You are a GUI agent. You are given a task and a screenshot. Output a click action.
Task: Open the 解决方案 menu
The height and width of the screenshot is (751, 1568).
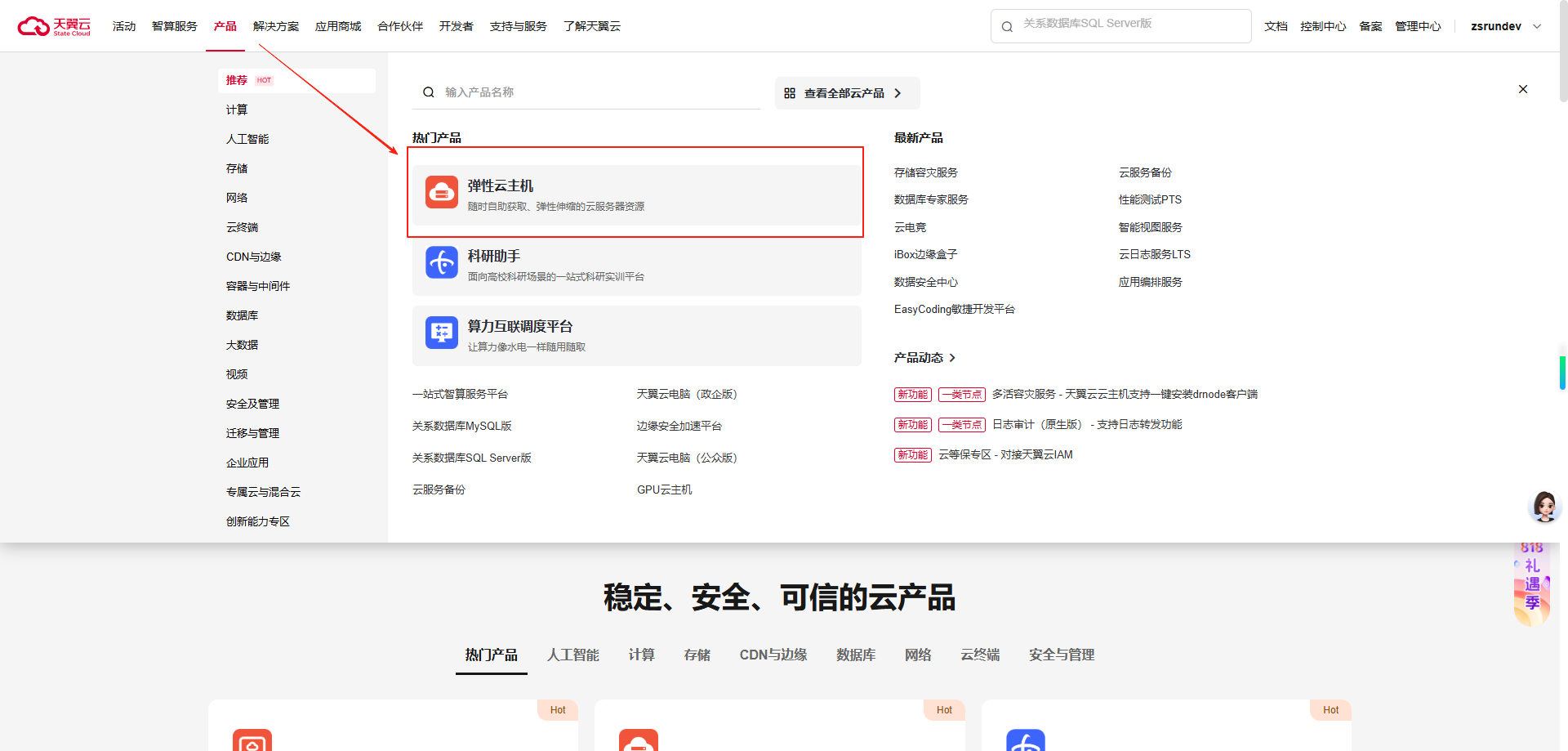pos(276,25)
